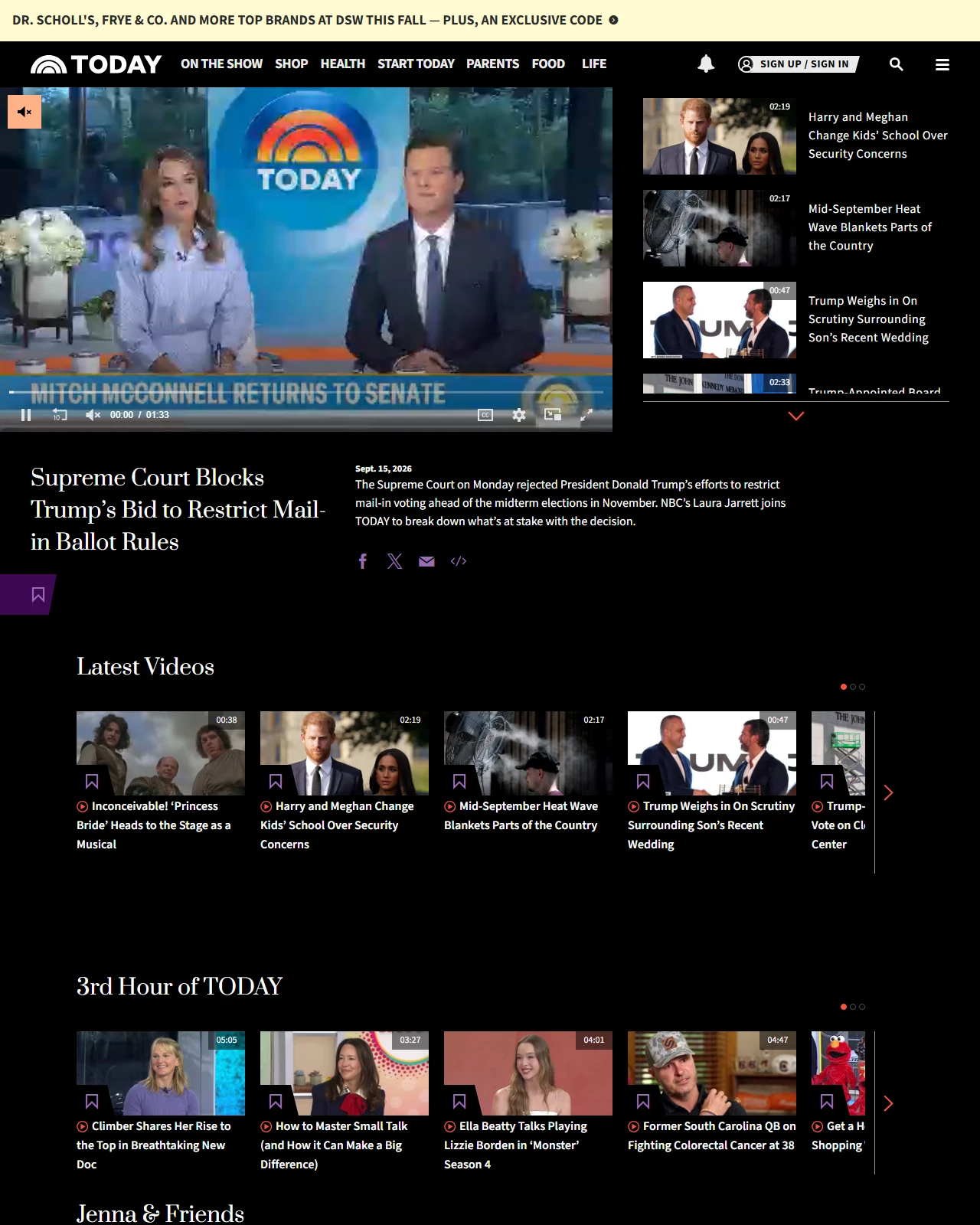980x1225 pixels.
Task: Toggle mute in the player control bar
Action: point(93,415)
